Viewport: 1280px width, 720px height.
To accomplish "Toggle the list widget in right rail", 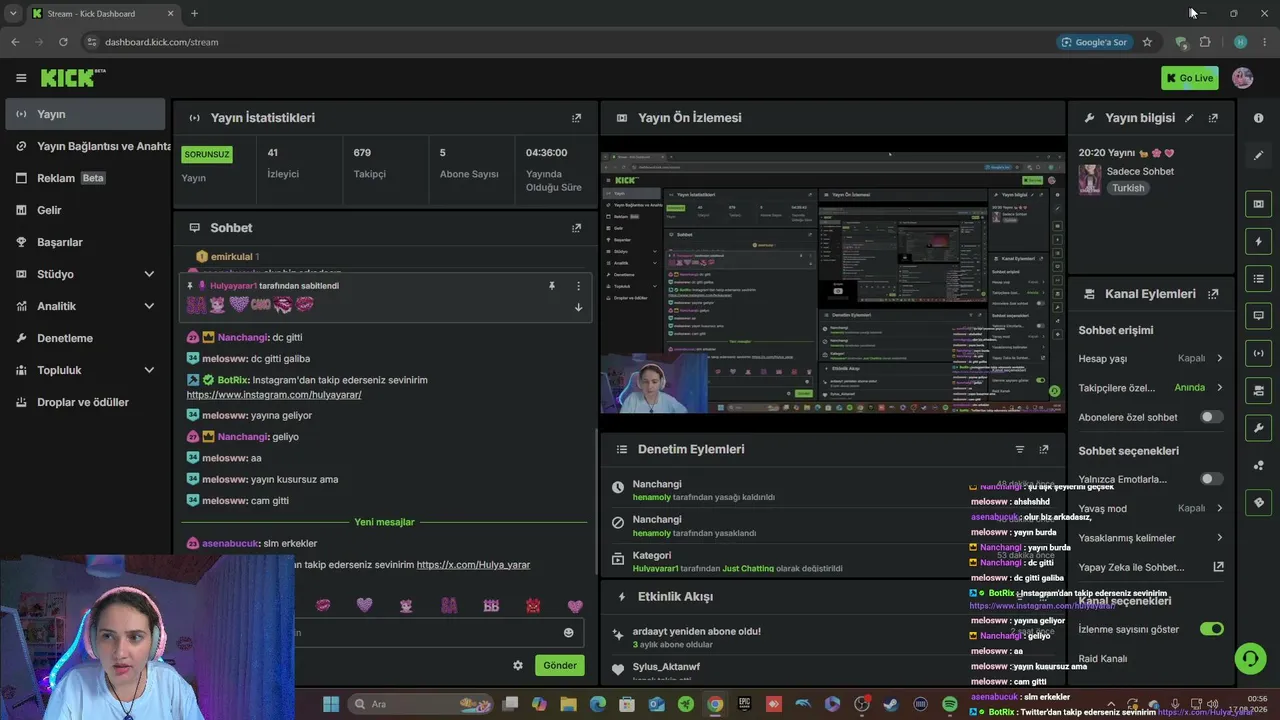I will 1258,278.
